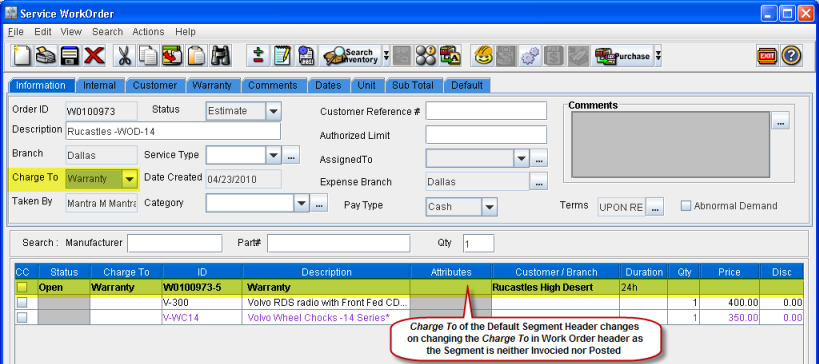Screen dimensions: 819x364
Task: Save work order with floppy disk icon
Action: pos(70,55)
